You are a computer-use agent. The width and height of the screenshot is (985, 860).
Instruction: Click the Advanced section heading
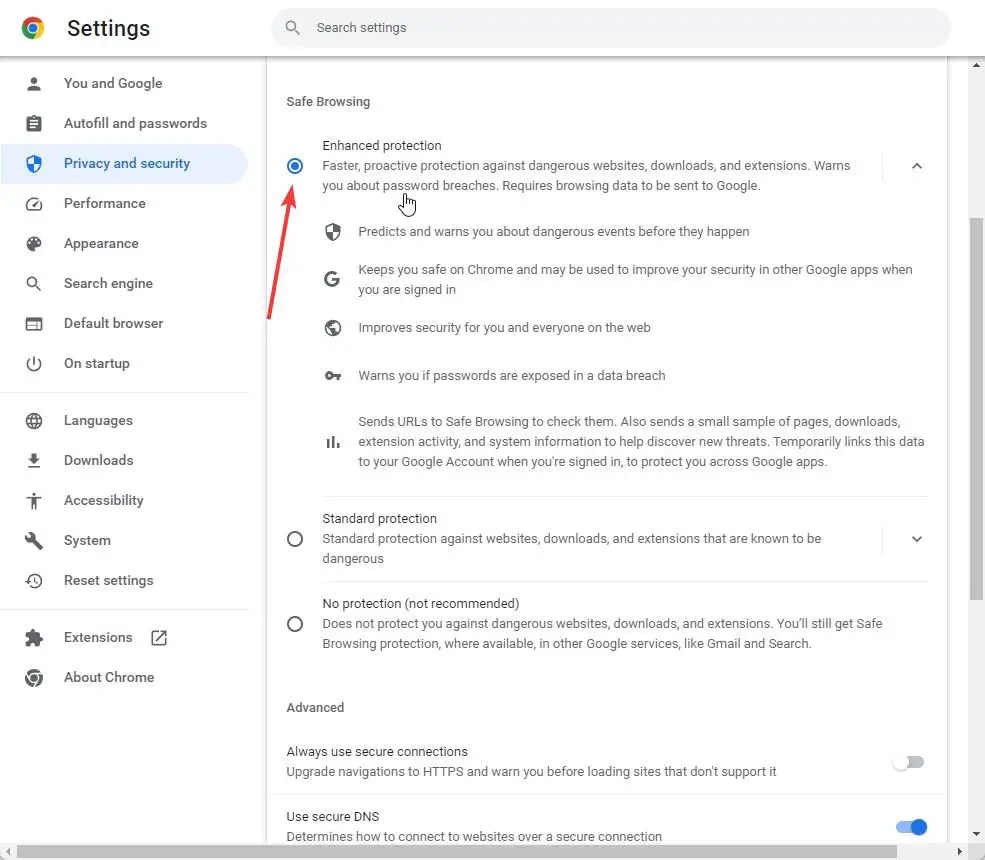315,708
